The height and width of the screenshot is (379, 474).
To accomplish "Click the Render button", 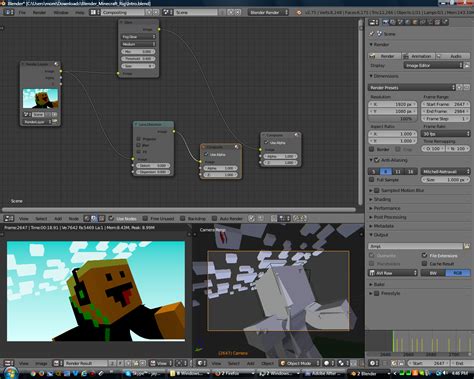I will 385,56.
